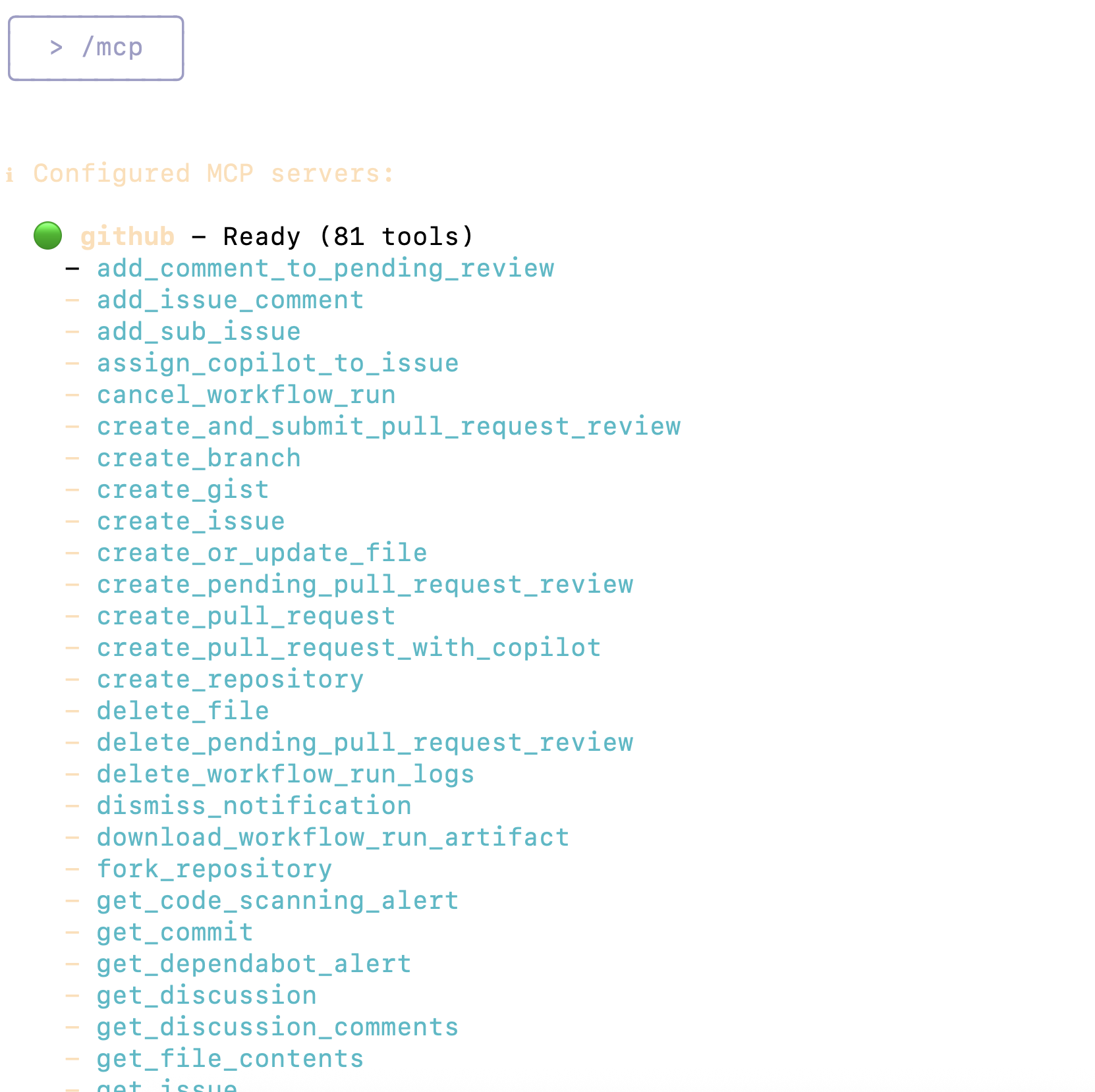
Task: Click download_workflow_run_artifact tool
Action: click(x=333, y=838)
